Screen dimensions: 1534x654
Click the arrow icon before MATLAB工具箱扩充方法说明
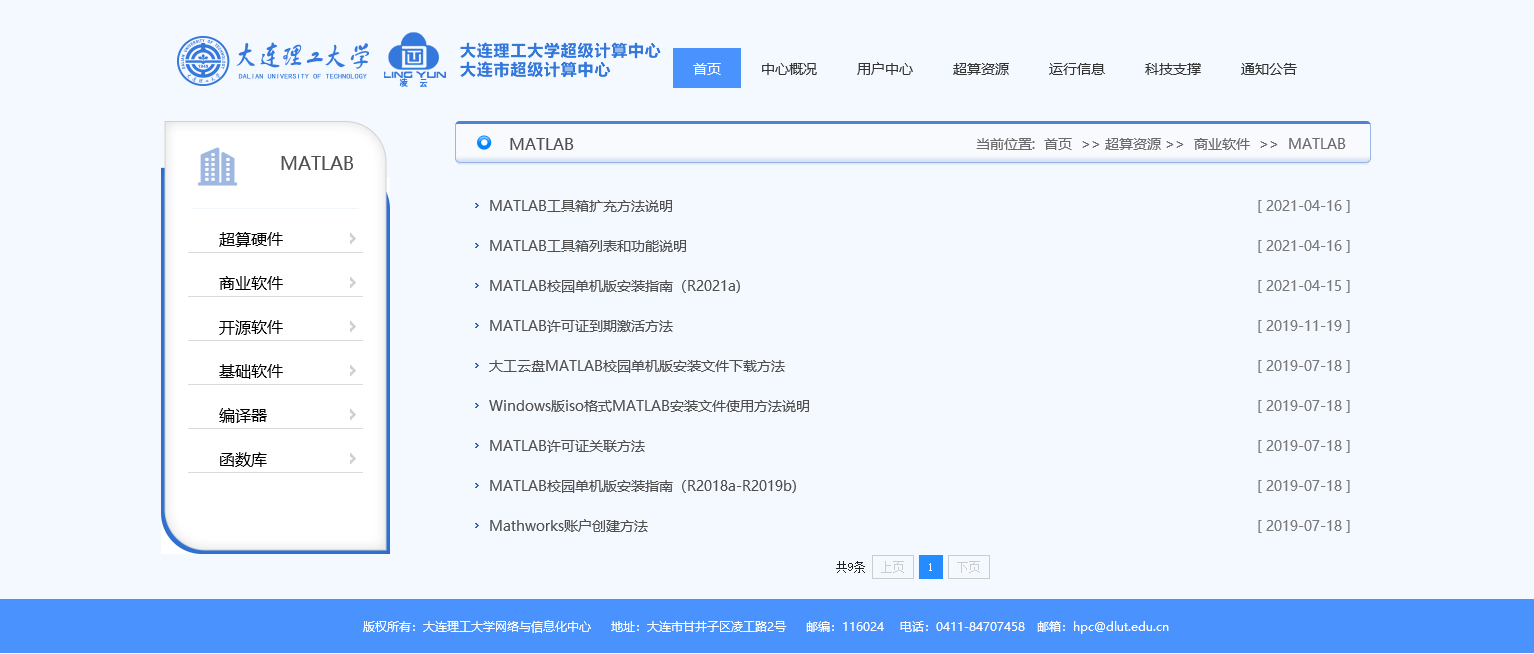(x=476, y=206)
